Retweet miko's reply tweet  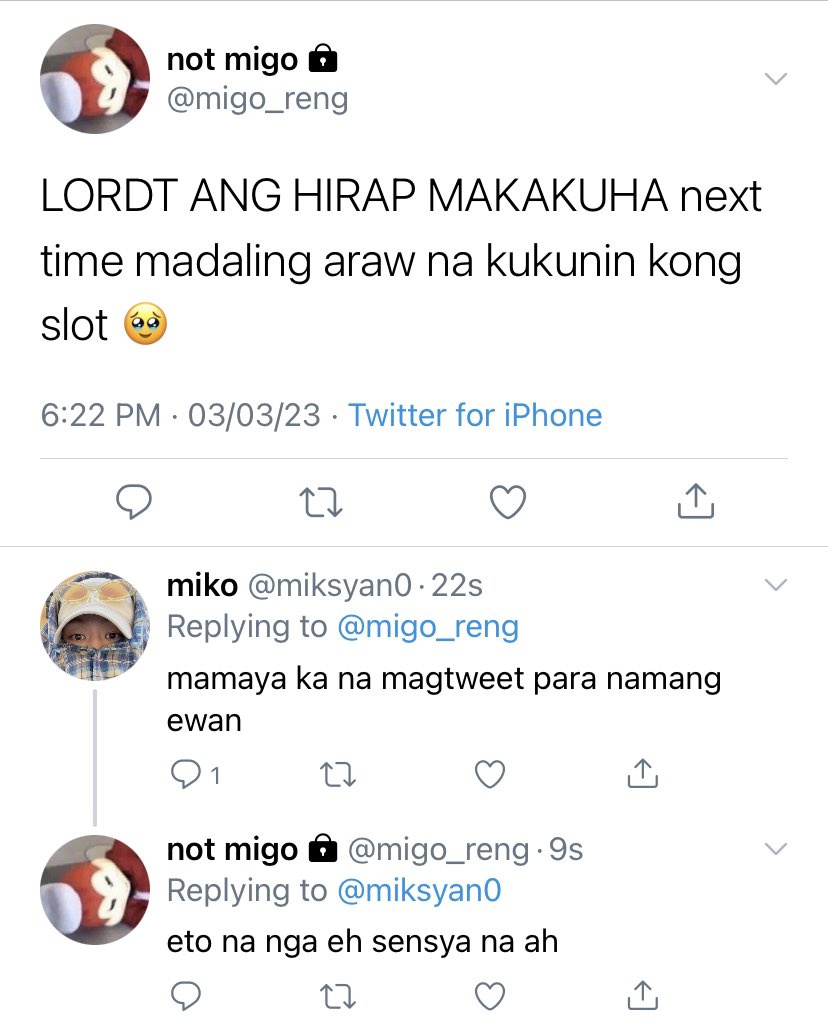pos(338,774)
